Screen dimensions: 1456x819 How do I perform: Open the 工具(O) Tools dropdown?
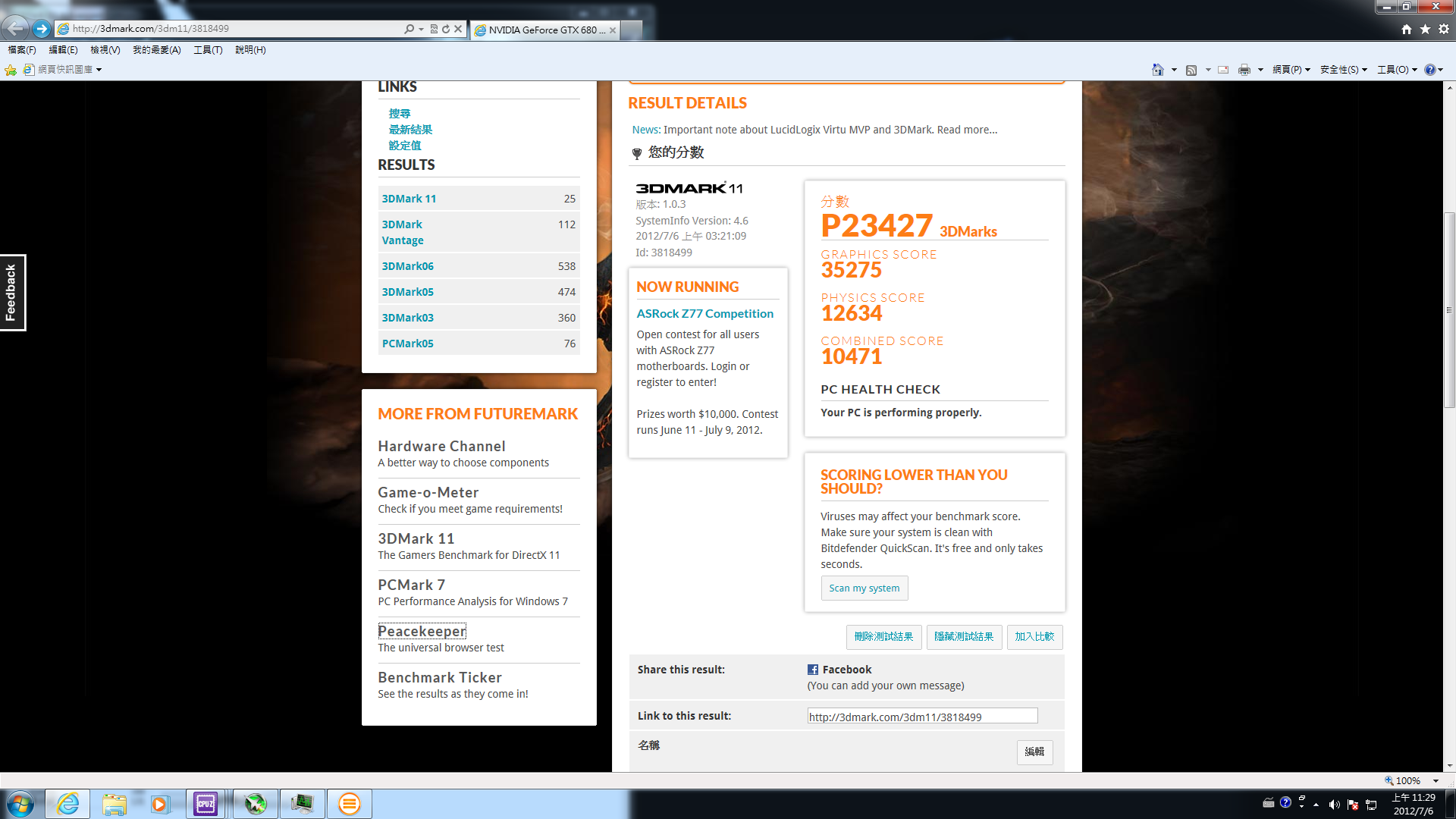[1397, 70]
